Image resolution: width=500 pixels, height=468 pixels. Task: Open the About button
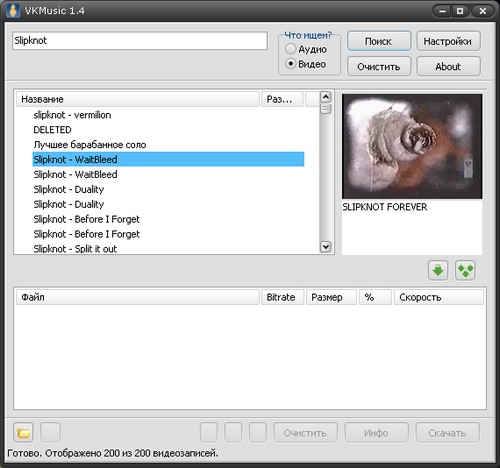[448, 66]
